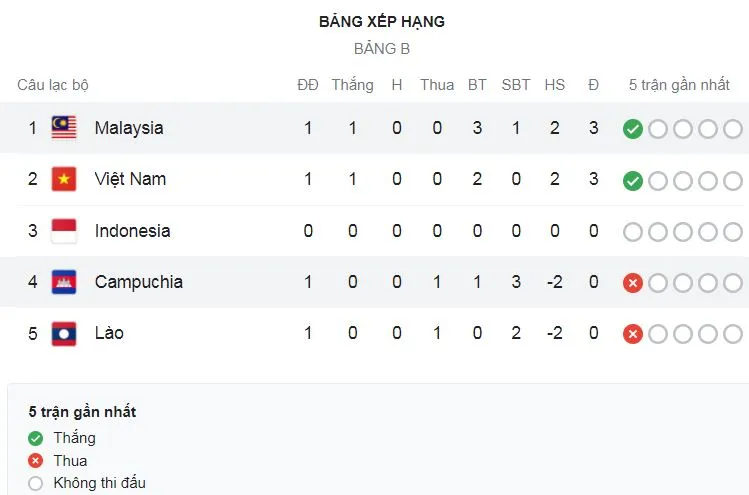Open the Malaysia team name link
This screenshot has width=749, height=495.
click(x=129, y=128)
